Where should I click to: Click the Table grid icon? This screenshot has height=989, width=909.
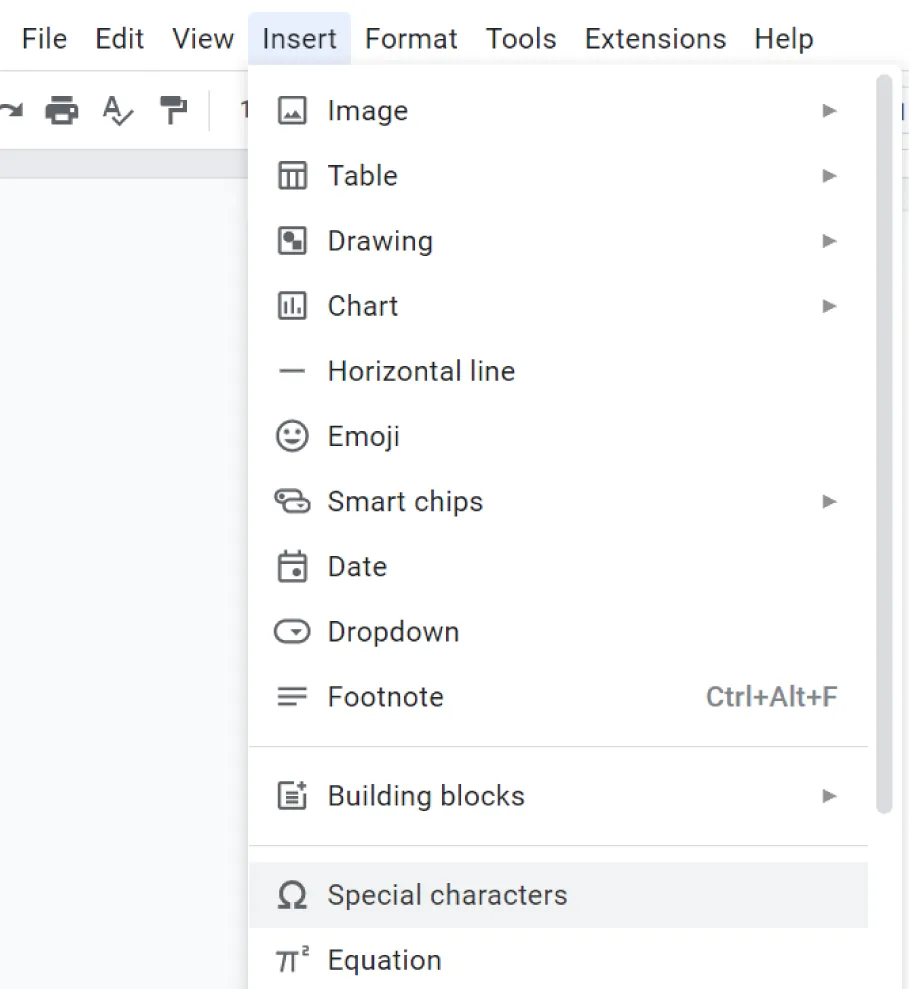(x=293, y=175)
